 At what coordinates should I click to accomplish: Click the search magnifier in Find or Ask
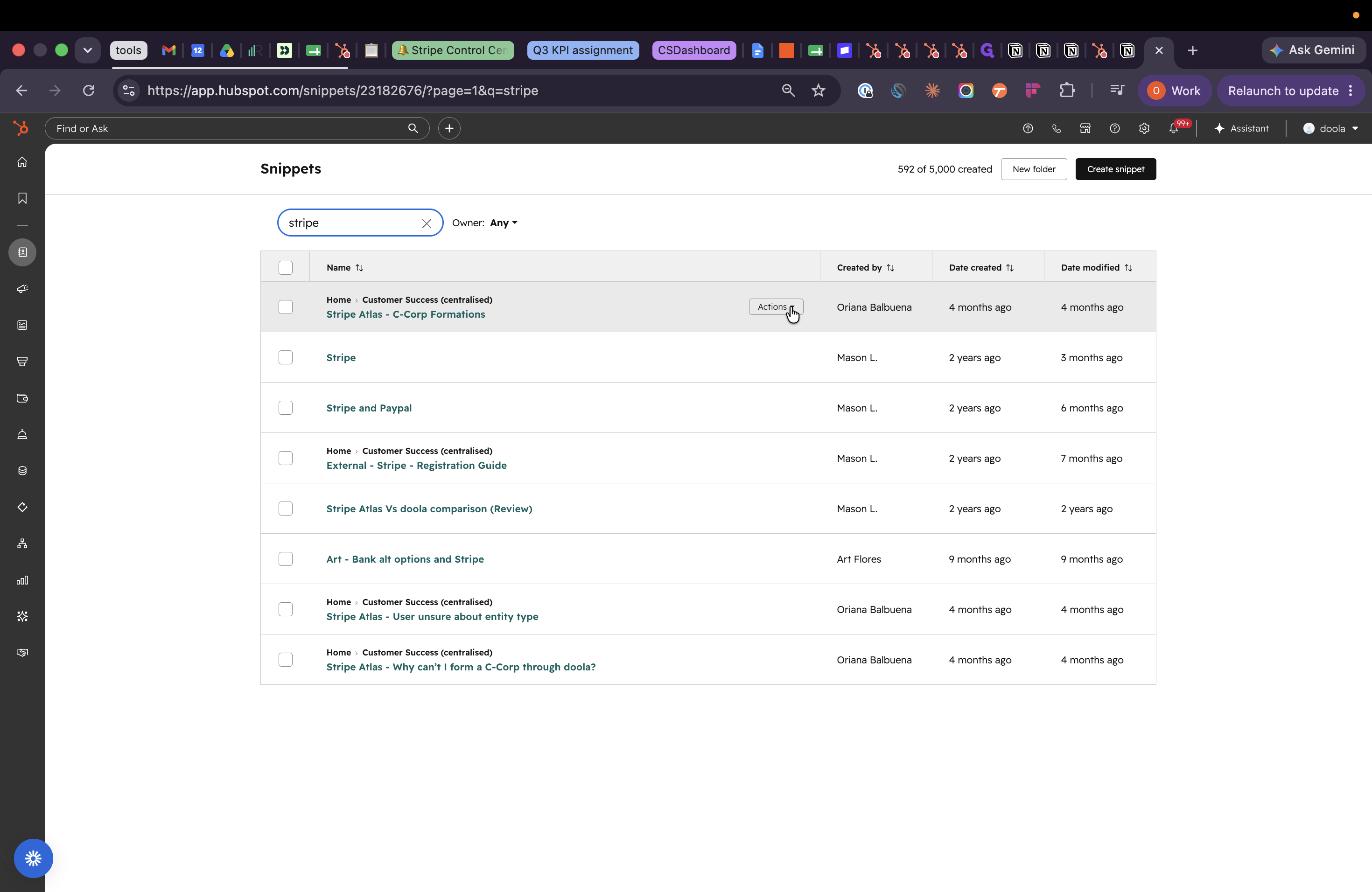tap(413, 128)
